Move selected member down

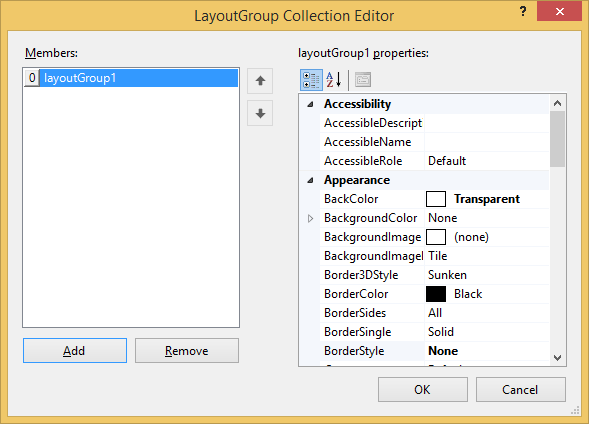tap(260, 113)
